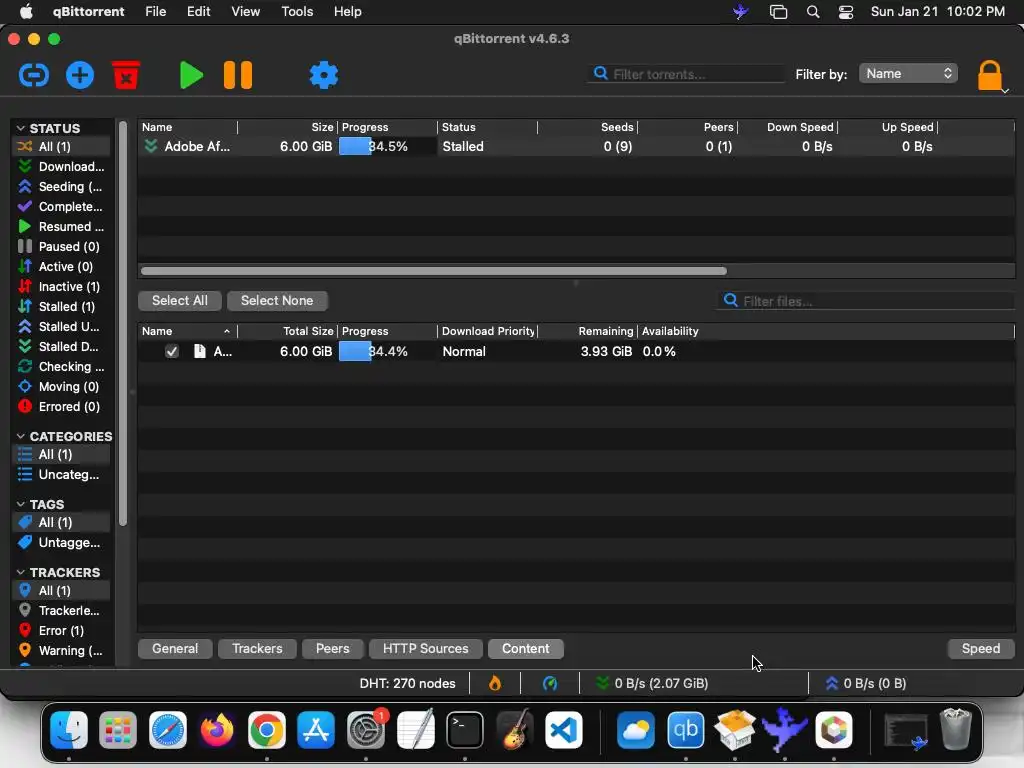This screenshot has height=768, width=1024.
Task: Click the red Remove torrent icon
Action: click(x=126, y=75)
